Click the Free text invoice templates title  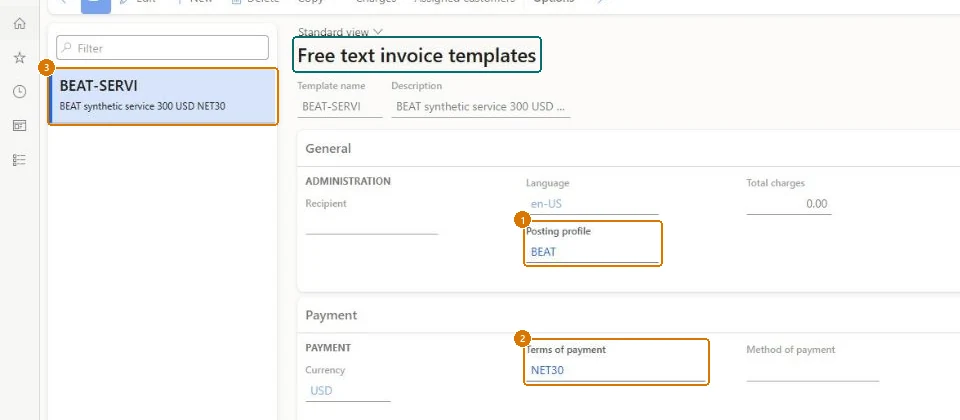(x=417, y=55)
